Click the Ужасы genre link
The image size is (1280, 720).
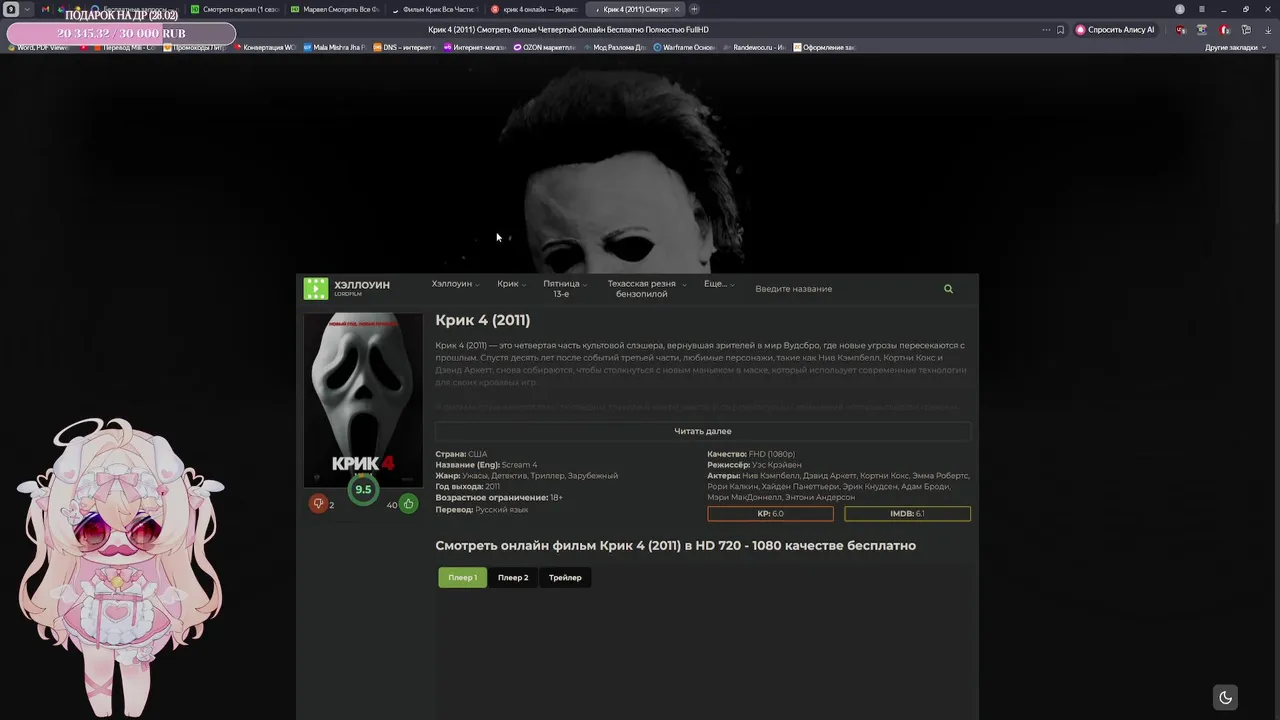coord(474,476)
